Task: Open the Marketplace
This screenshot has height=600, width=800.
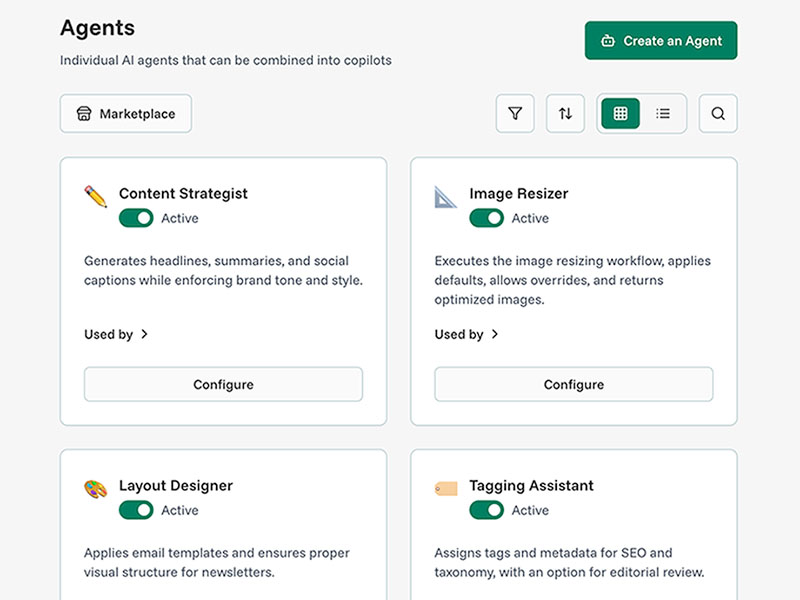Action: (126, 114)
